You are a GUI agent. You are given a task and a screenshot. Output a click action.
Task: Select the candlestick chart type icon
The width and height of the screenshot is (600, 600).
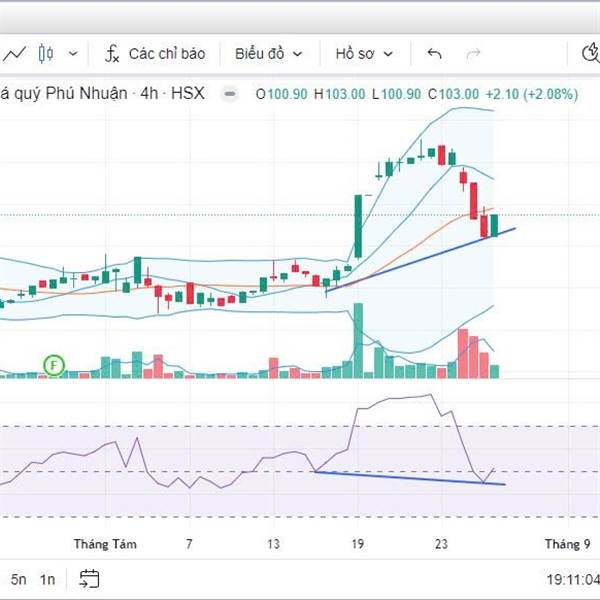point(46,54)
